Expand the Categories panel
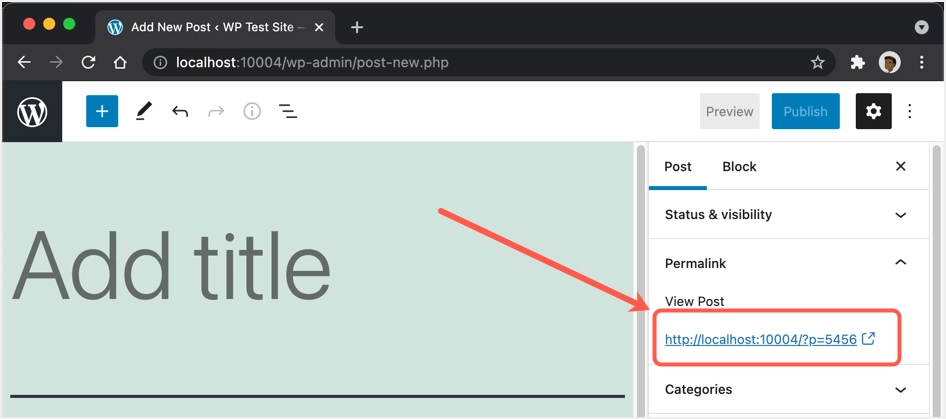This screenshot has height=419, width=946. pos(787,390)
